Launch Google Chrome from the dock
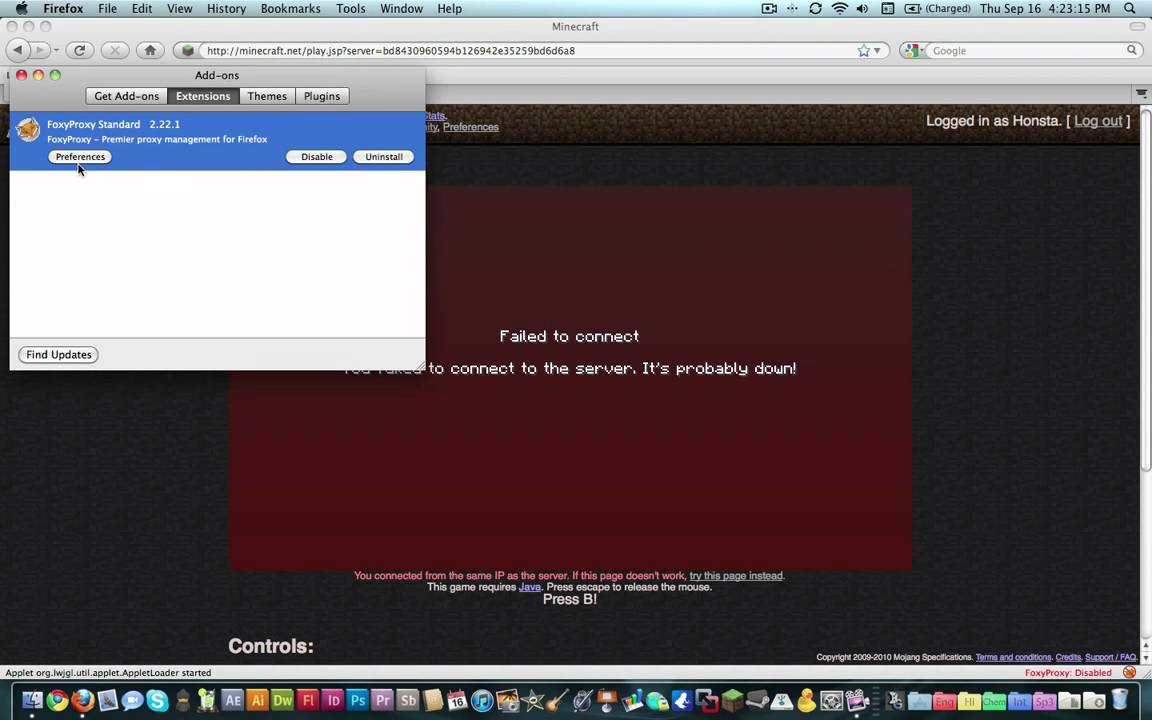The image size is (1152, 720). (x=57, y=700)
